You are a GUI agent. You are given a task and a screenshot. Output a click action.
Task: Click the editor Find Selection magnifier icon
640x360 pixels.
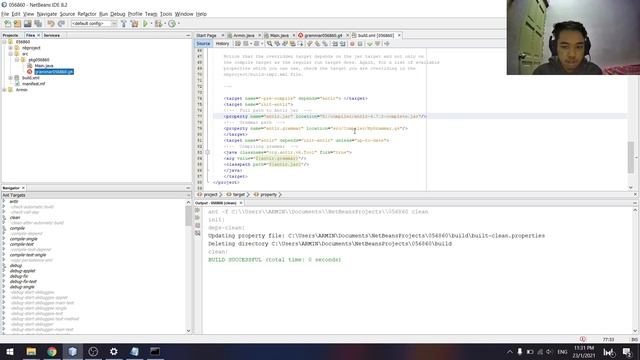tap(269, 44)
